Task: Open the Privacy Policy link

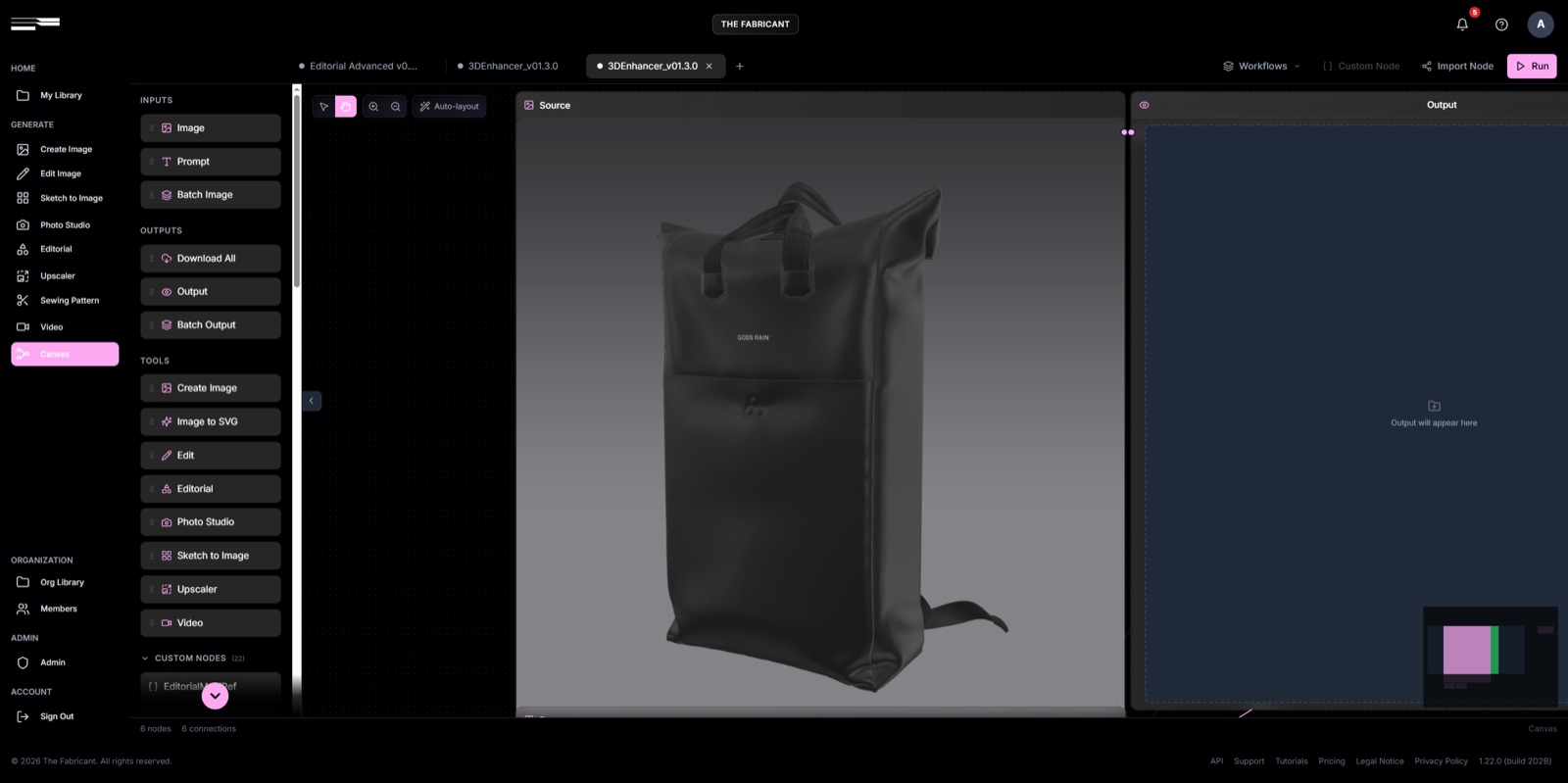Action: (x=1441, y=761)
